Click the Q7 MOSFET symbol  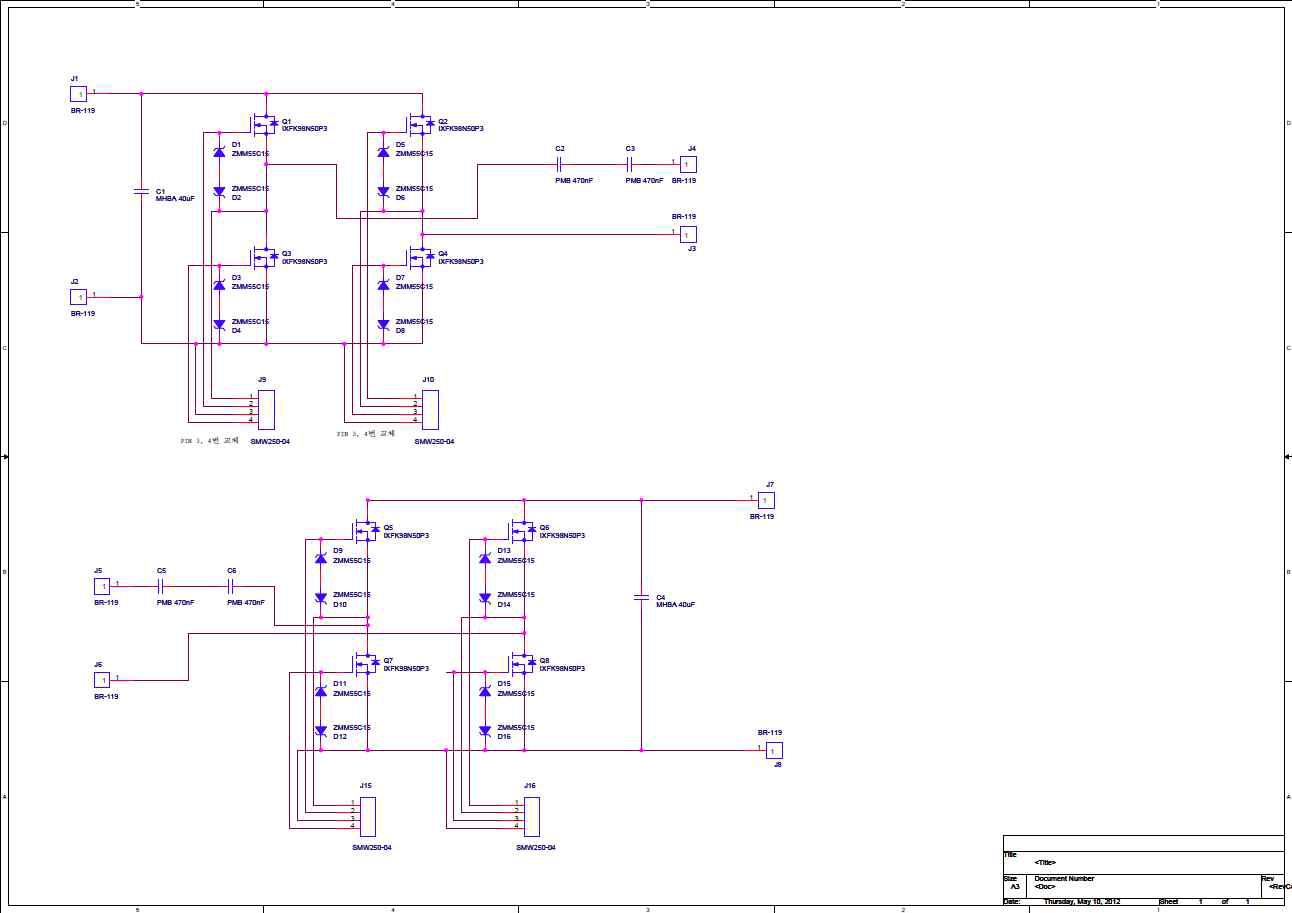point(366,663)
